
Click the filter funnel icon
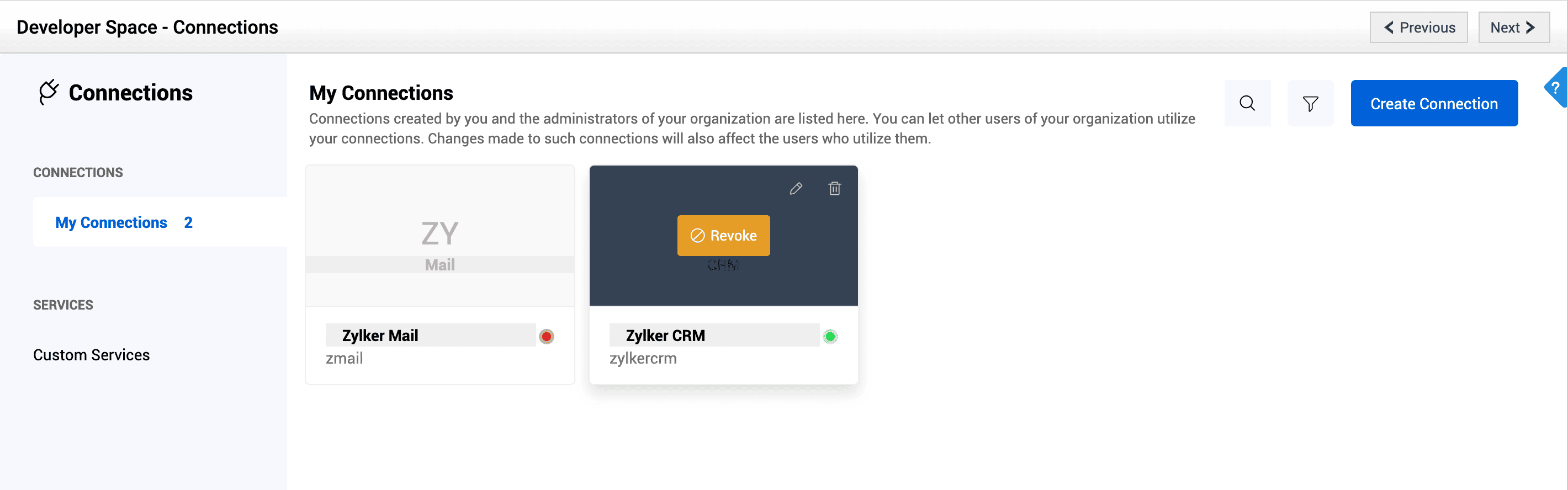coord(1310,104)
